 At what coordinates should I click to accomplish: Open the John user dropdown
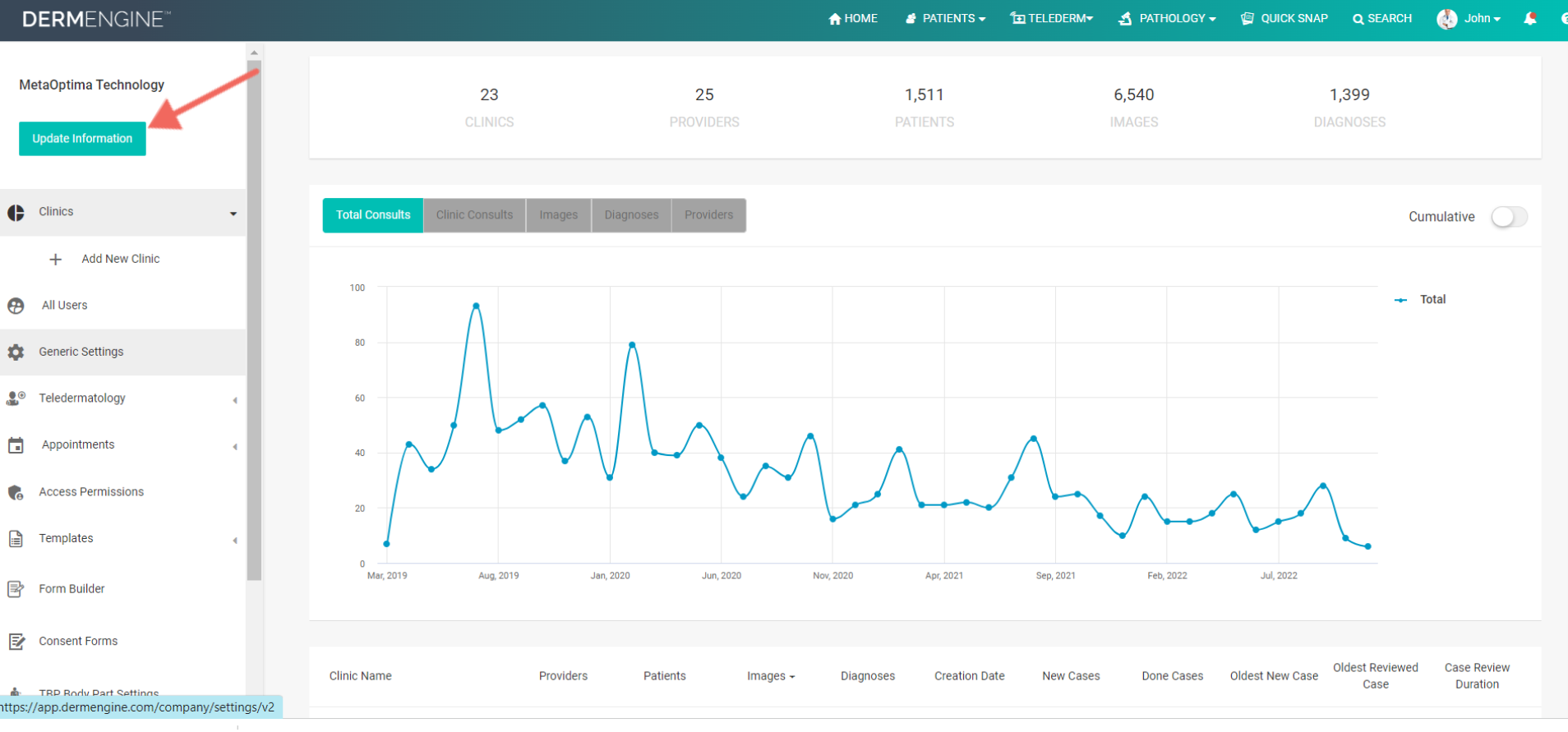coord(1482,19)
